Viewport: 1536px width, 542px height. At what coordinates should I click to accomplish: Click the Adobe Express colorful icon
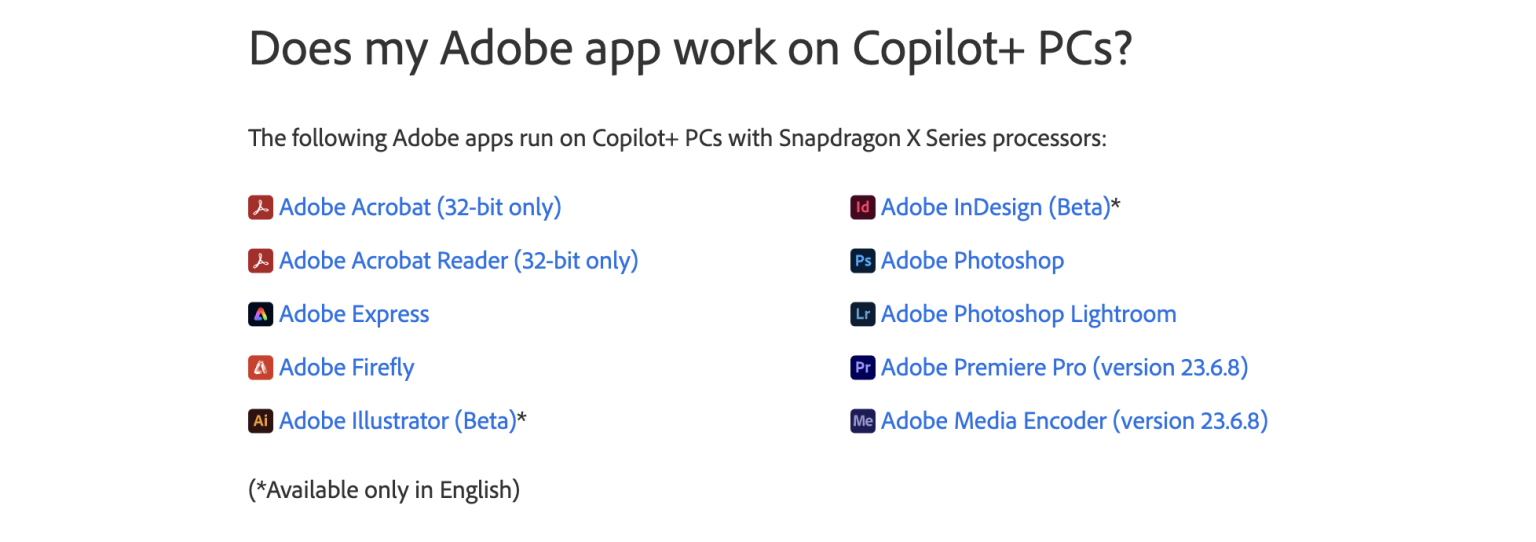261,314
